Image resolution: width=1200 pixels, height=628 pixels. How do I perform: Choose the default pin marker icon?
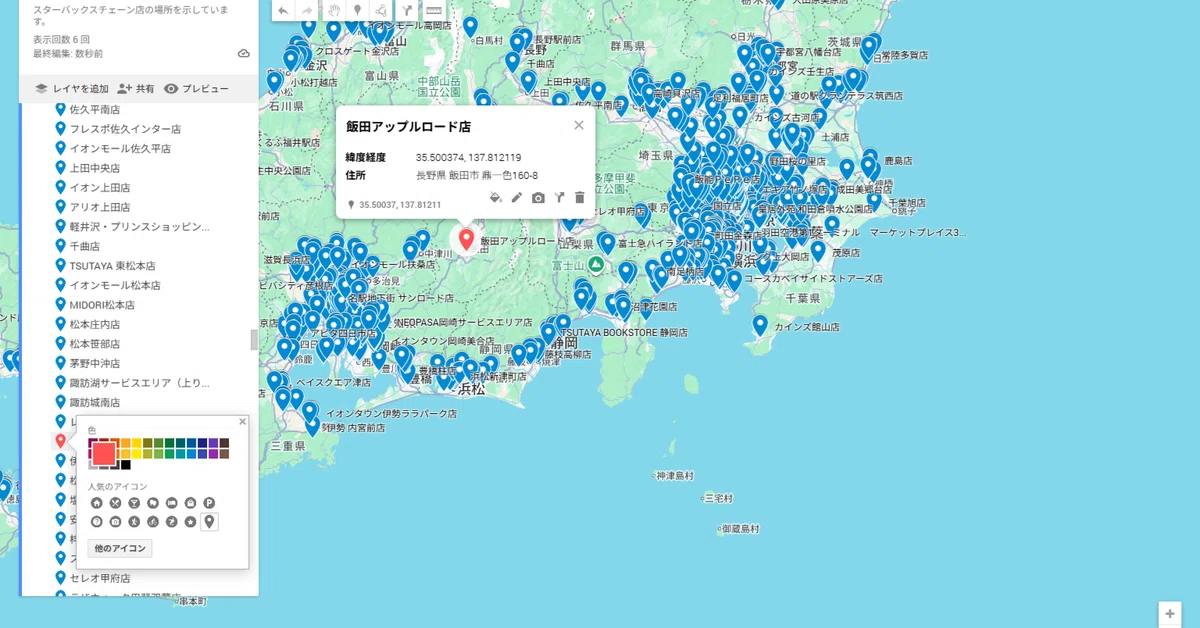point(209,521)
